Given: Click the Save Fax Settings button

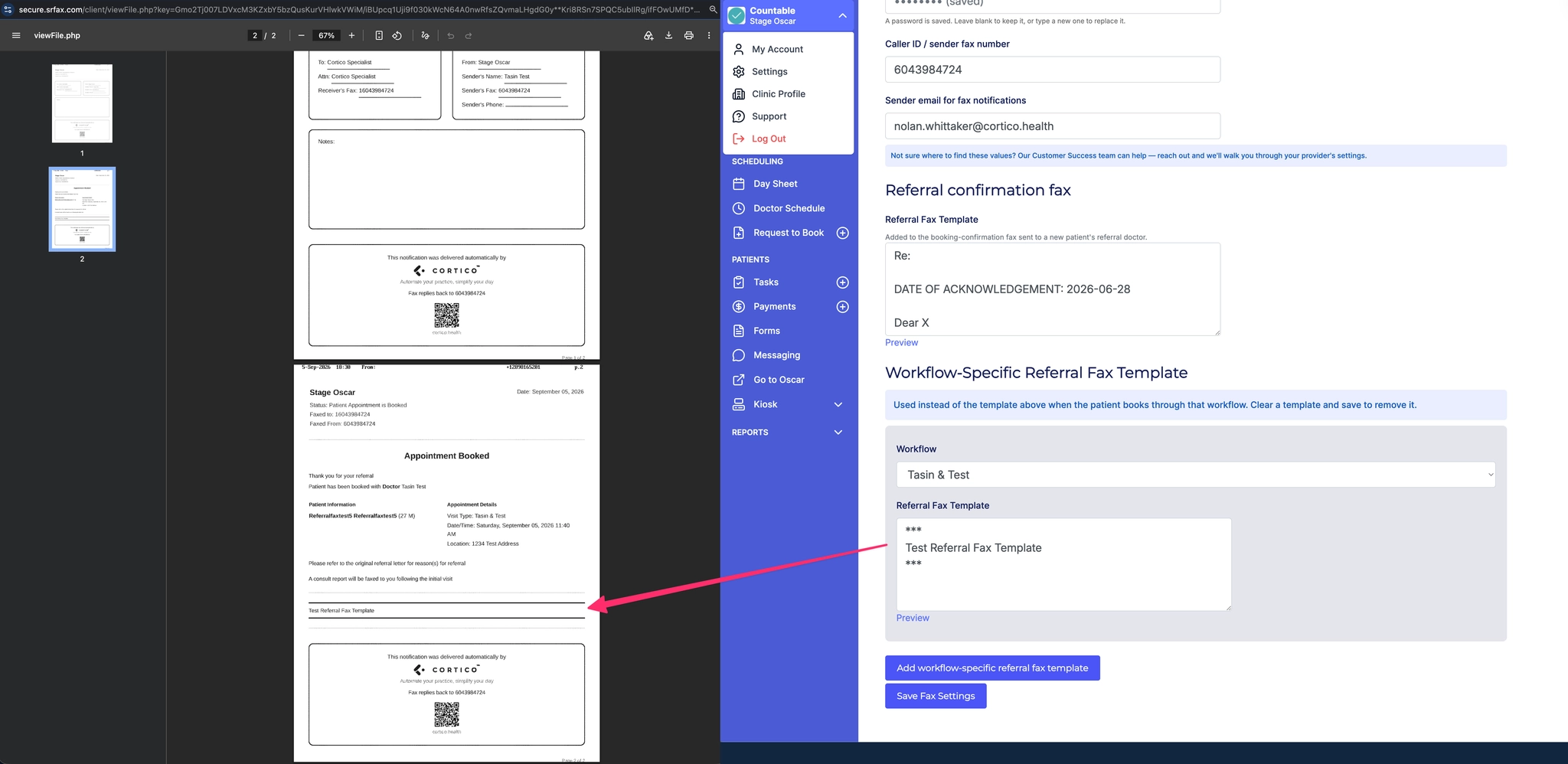Looking at the screenshot, I should pyautogui.click(x=936, y=696).
